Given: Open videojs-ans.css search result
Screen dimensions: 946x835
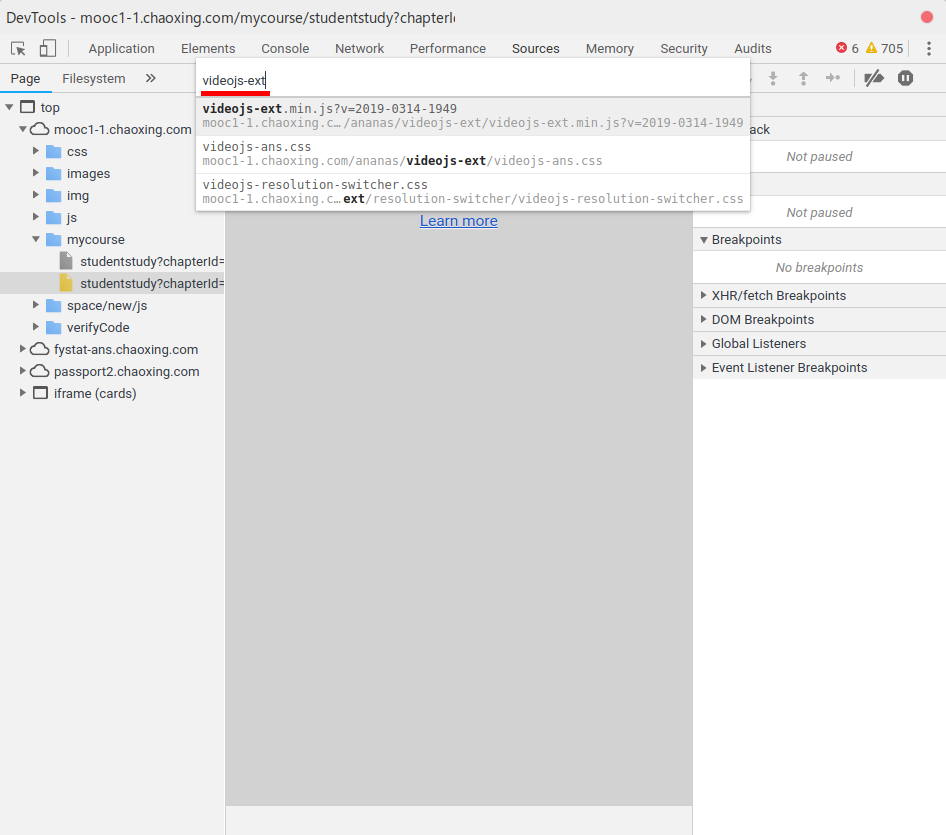Looking at the screenshot, I should click(473, 154).
